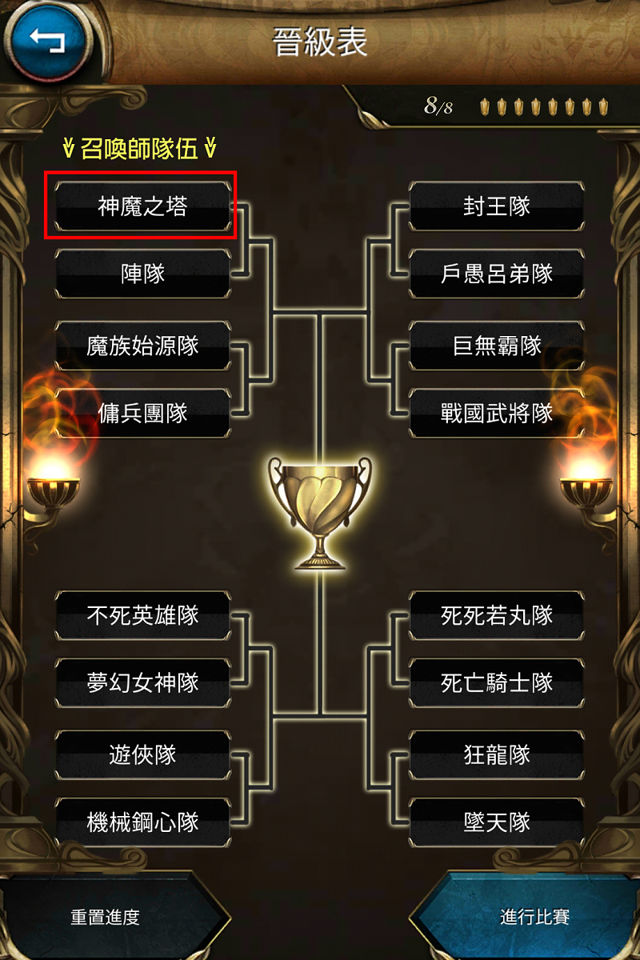Image resolution: width=640 pixels, height=960 pixels.
Task: Select the 死死若丸隊 team
Action: pos(497,615)
